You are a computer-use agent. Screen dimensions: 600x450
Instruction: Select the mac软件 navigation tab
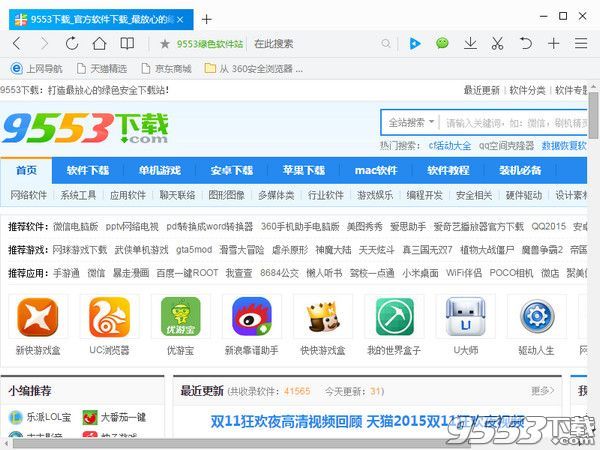pos(376,170)
